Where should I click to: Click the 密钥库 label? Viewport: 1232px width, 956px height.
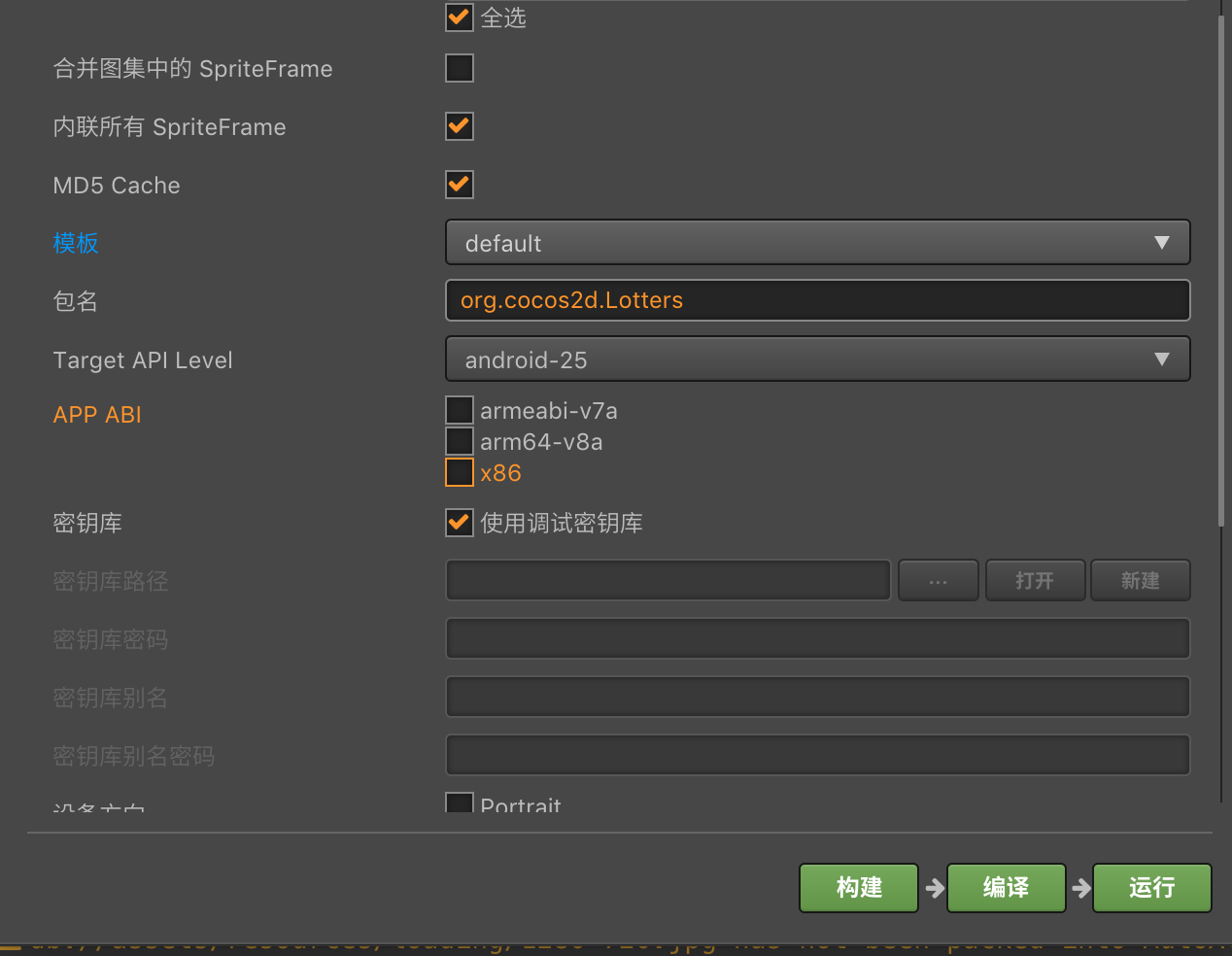(x=87, y=523)
